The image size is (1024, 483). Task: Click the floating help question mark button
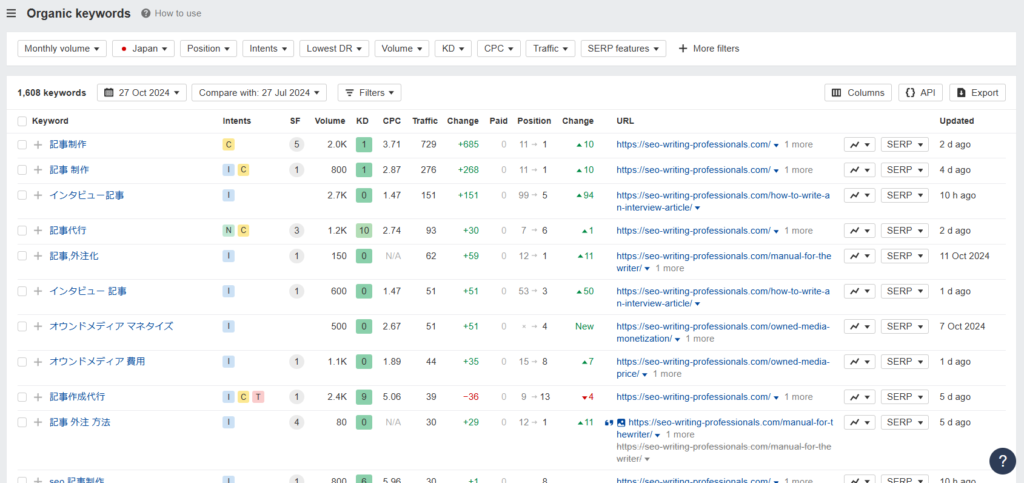1002,460
